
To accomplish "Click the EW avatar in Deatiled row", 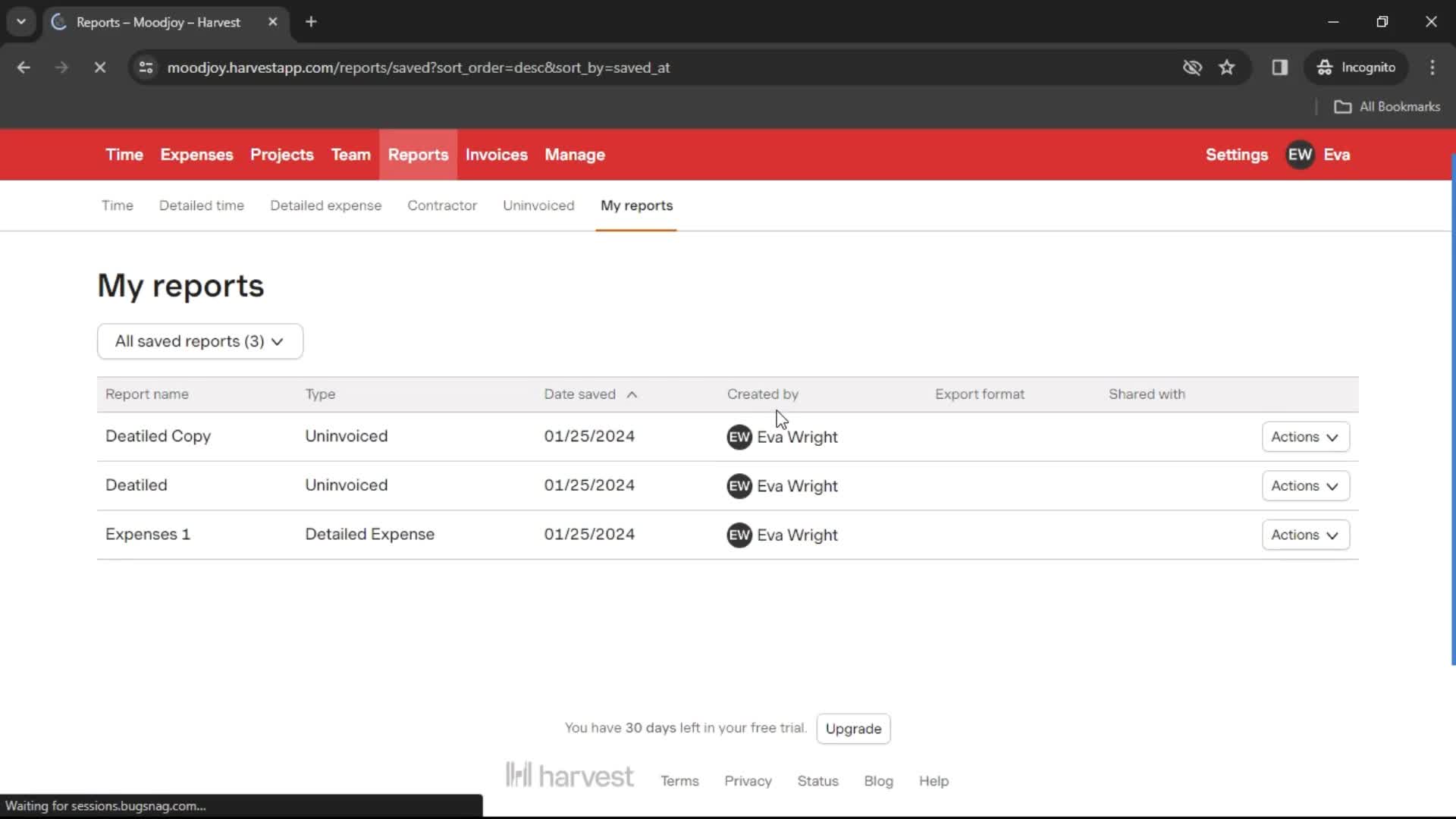I will (739, 486).
